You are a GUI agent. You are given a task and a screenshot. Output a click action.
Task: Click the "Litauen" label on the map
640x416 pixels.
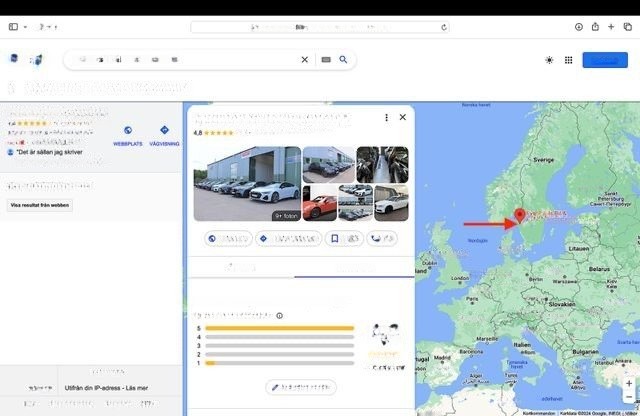pos(579,249)
